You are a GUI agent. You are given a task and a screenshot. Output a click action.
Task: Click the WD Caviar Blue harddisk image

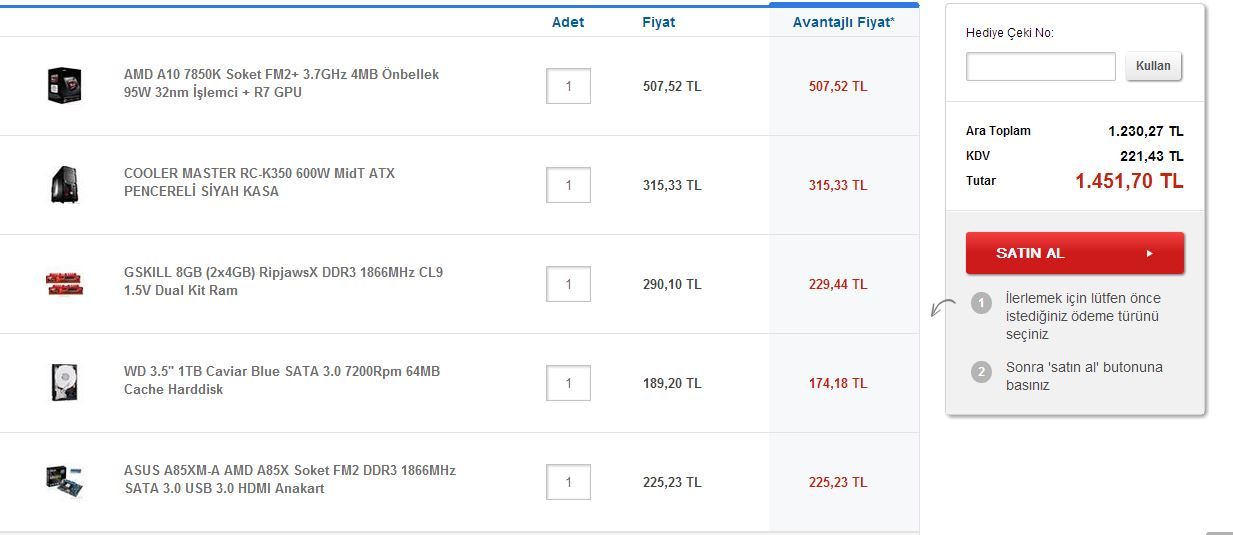click(64, 383)
